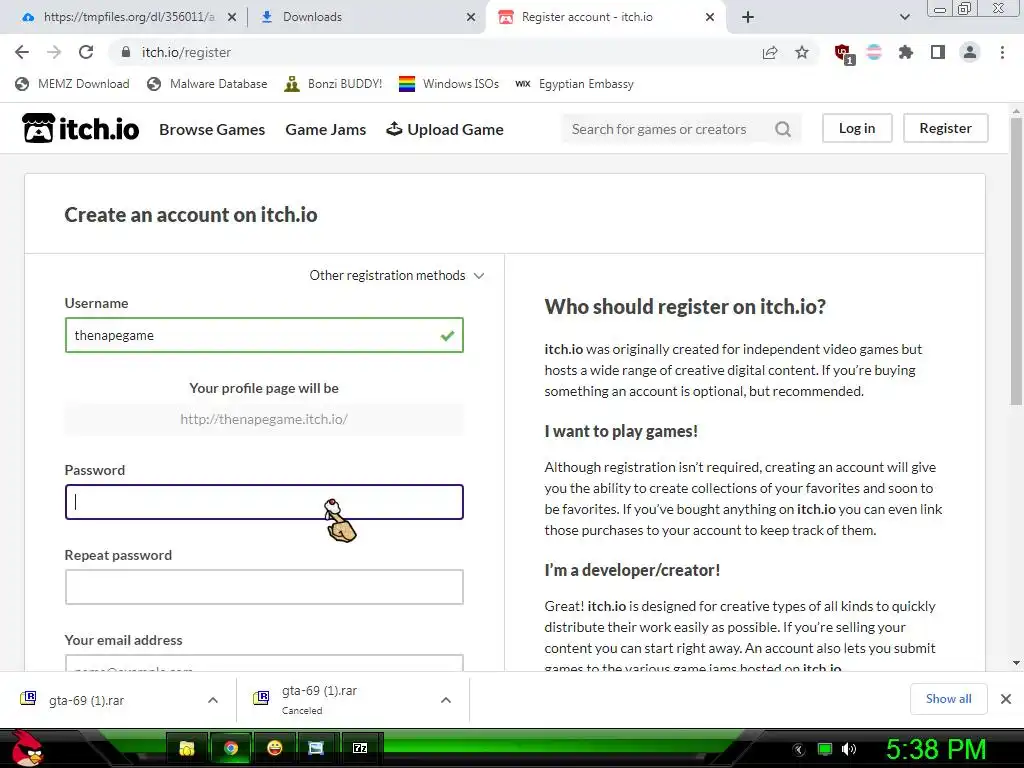Click the Log in button
The width and height of the screenshot is (1024, 768).
[857, 128]
